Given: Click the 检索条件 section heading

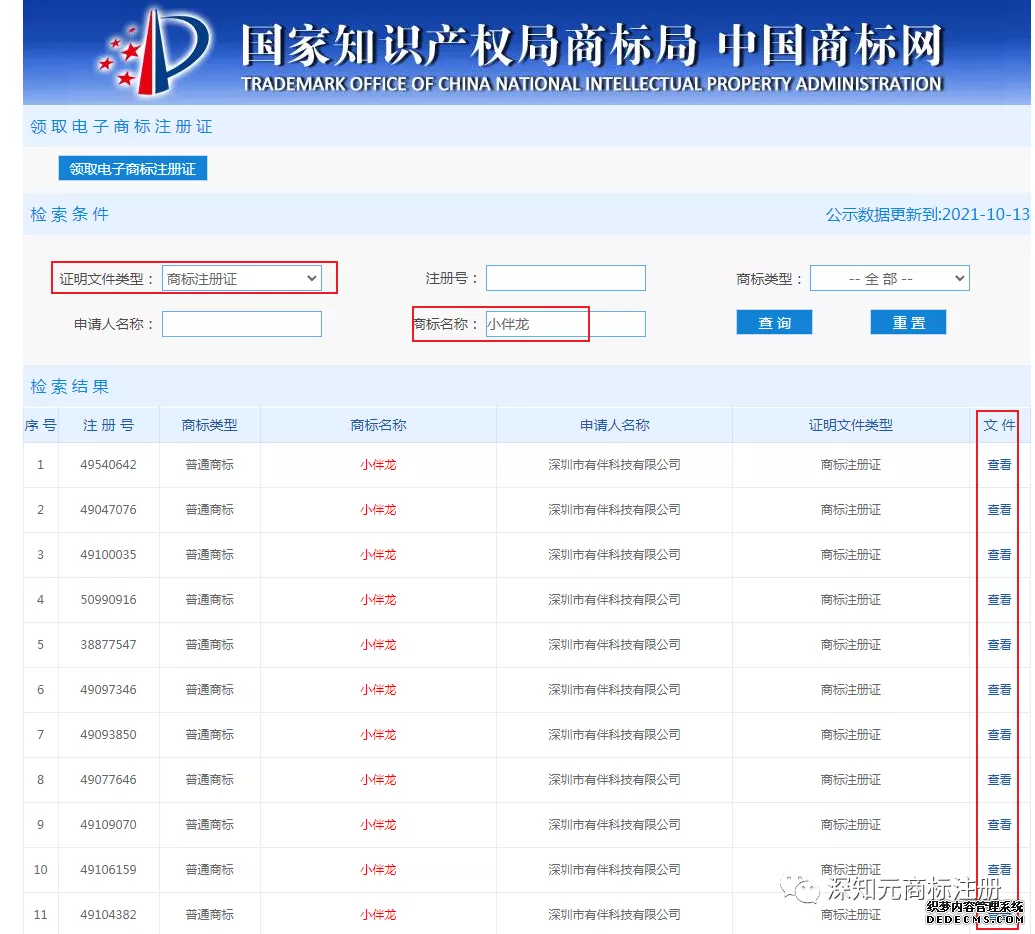Looking at the screenshot, I should [69, 214].
